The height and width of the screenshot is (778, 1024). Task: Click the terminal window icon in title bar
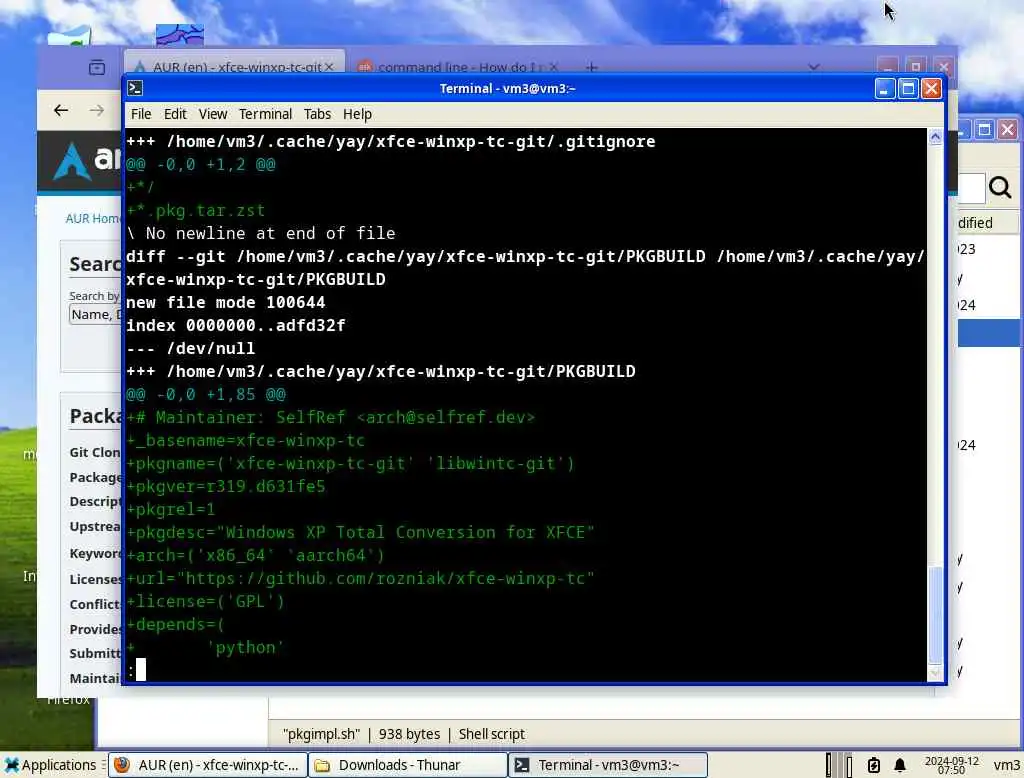[135, 88]
